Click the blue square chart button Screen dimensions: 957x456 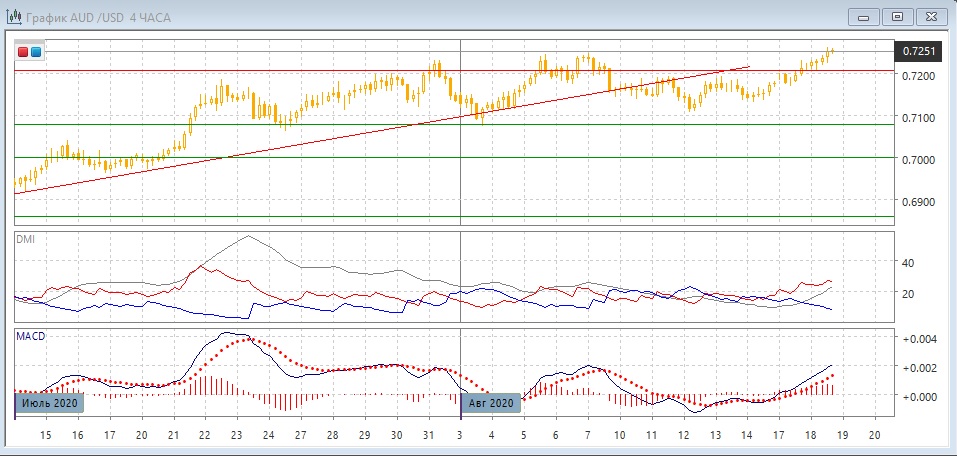[37, 52]
